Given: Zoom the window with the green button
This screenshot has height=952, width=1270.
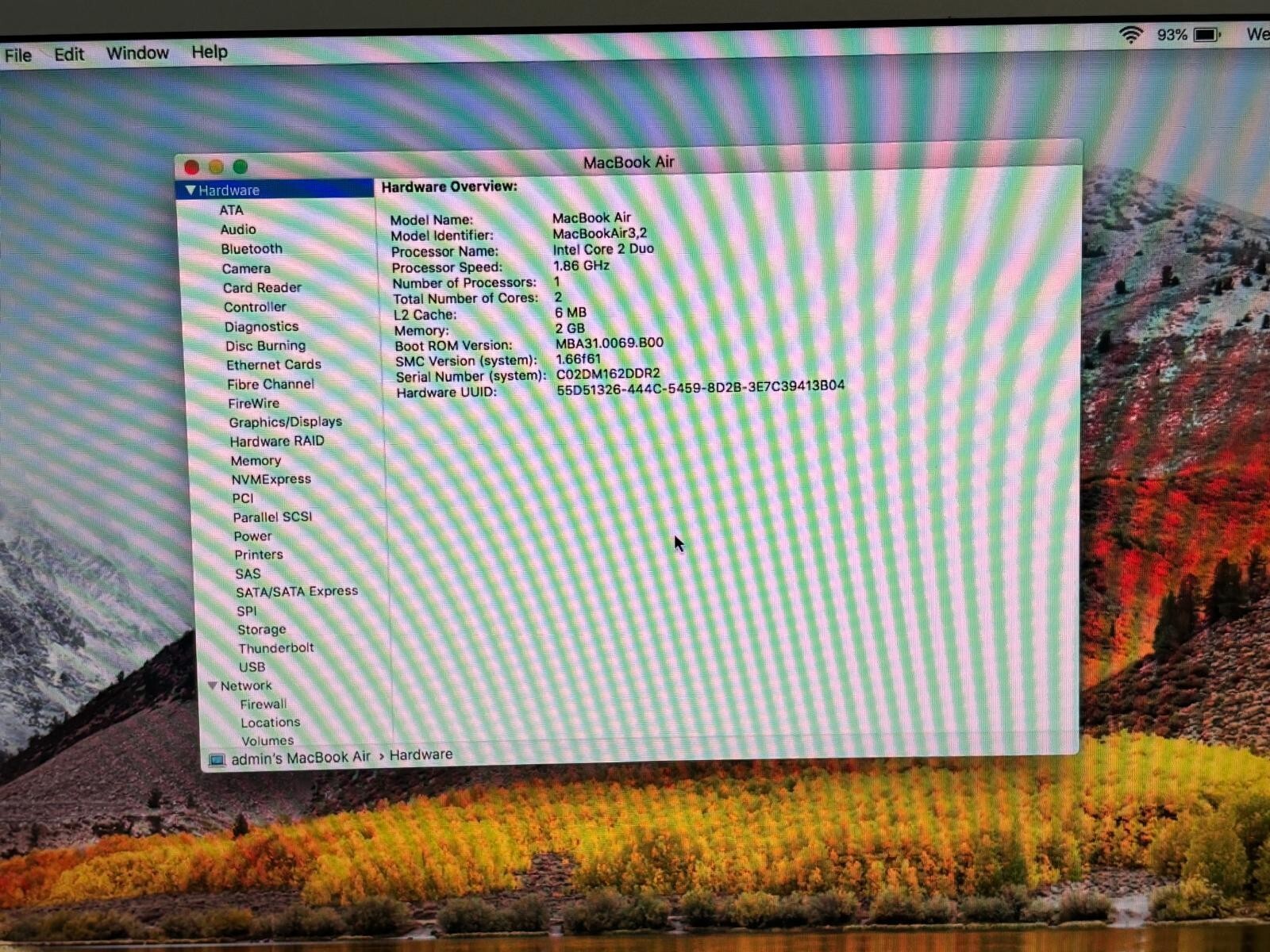Looking at the screenshot, I should [241, 167].
